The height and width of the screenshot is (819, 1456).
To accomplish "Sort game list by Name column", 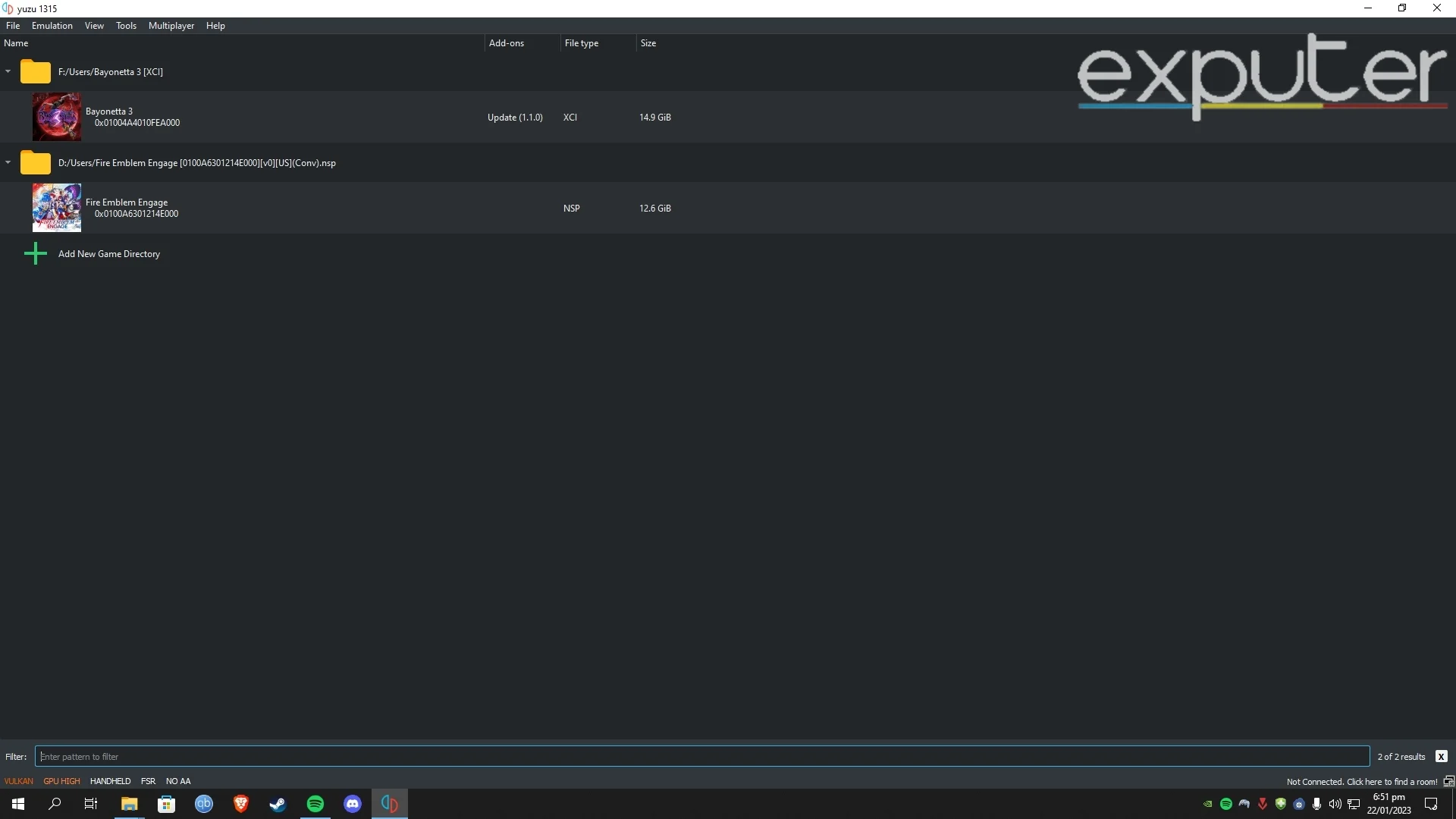I will pyautogui.click(x=242, y=43).
